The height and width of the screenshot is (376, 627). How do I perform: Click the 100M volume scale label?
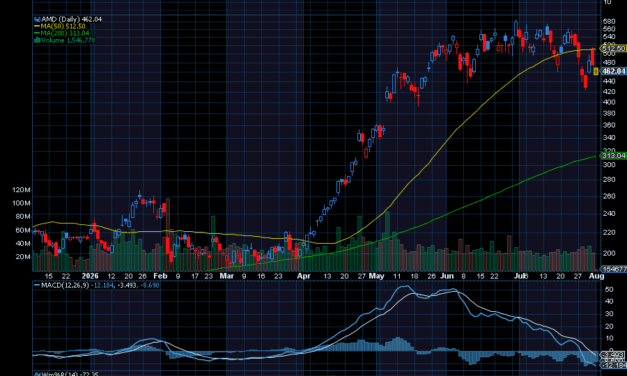21,203
